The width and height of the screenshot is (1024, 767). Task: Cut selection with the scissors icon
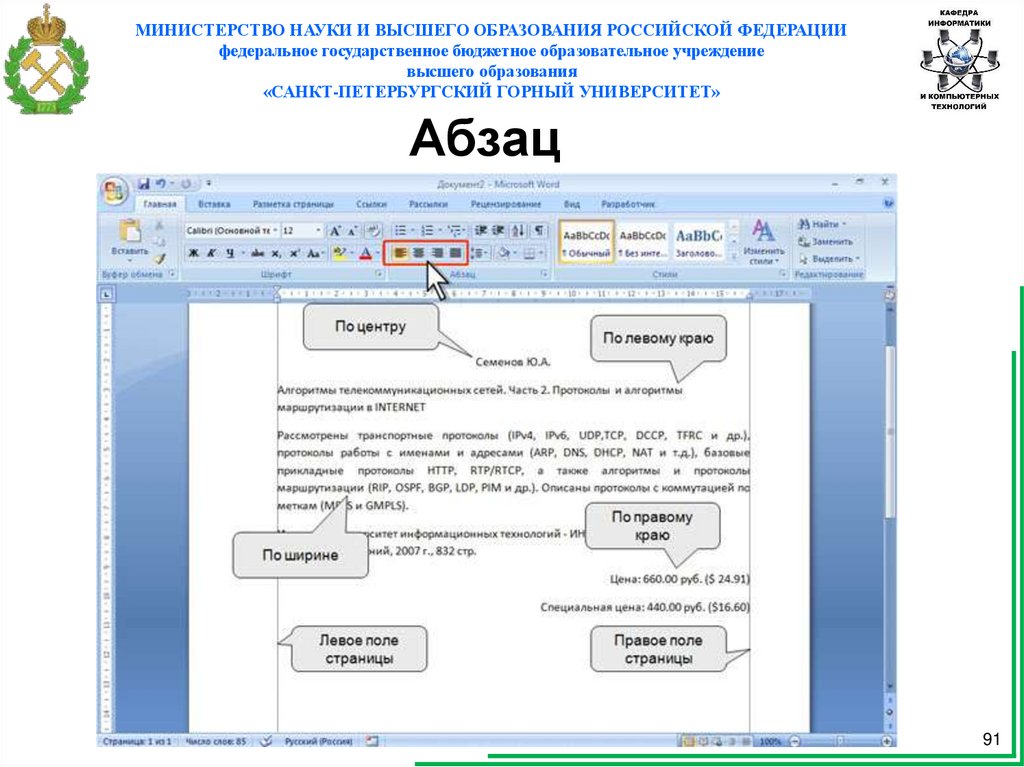point(159,226)
